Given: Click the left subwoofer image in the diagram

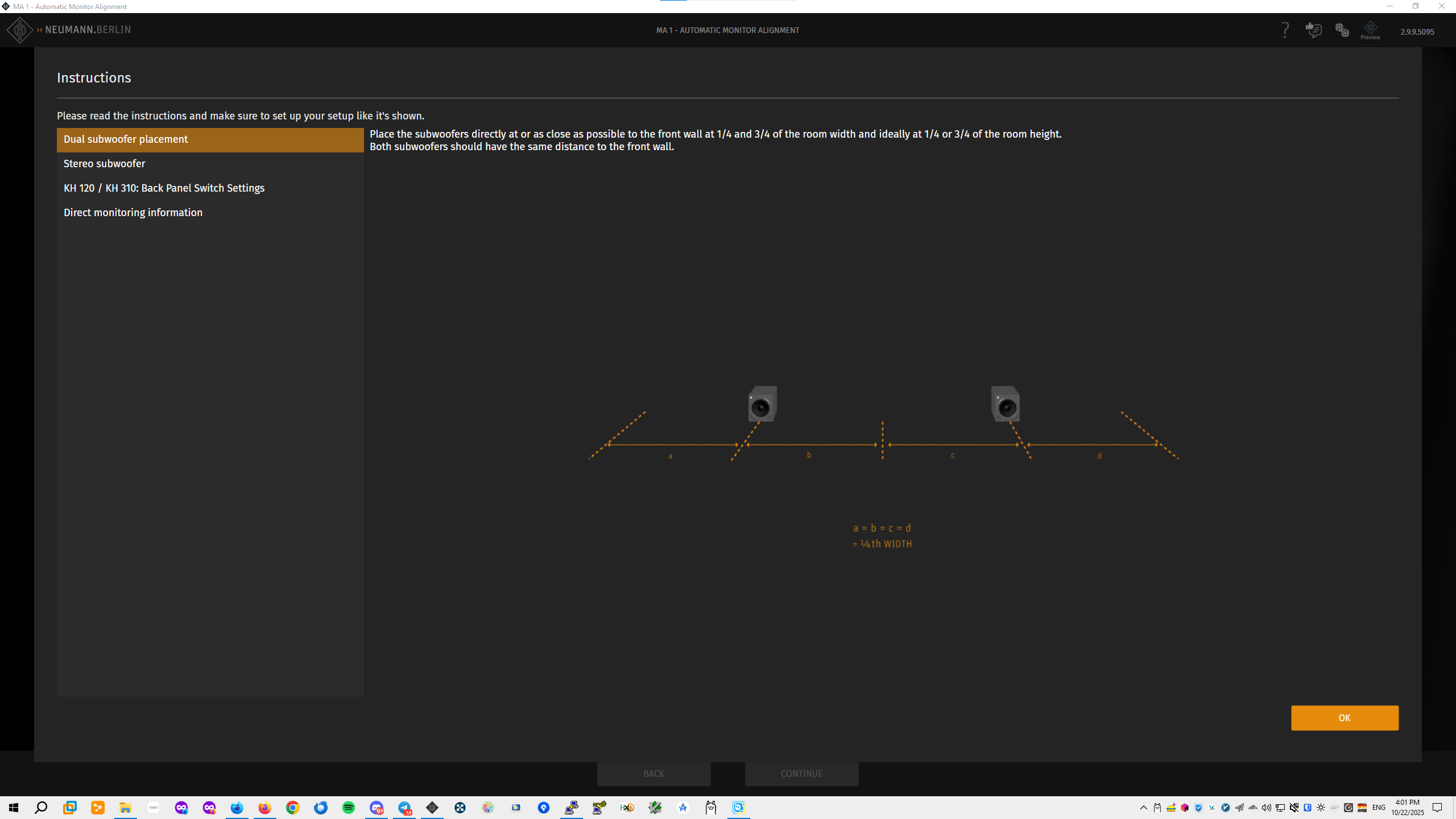Looking at the screenshot, I should click(x=762, y=404).
